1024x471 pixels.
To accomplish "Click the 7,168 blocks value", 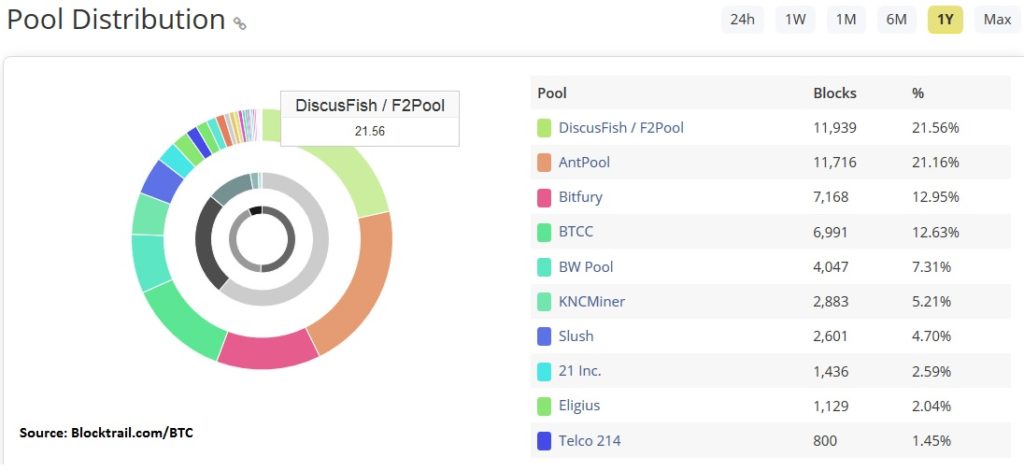I will (831, 197).
